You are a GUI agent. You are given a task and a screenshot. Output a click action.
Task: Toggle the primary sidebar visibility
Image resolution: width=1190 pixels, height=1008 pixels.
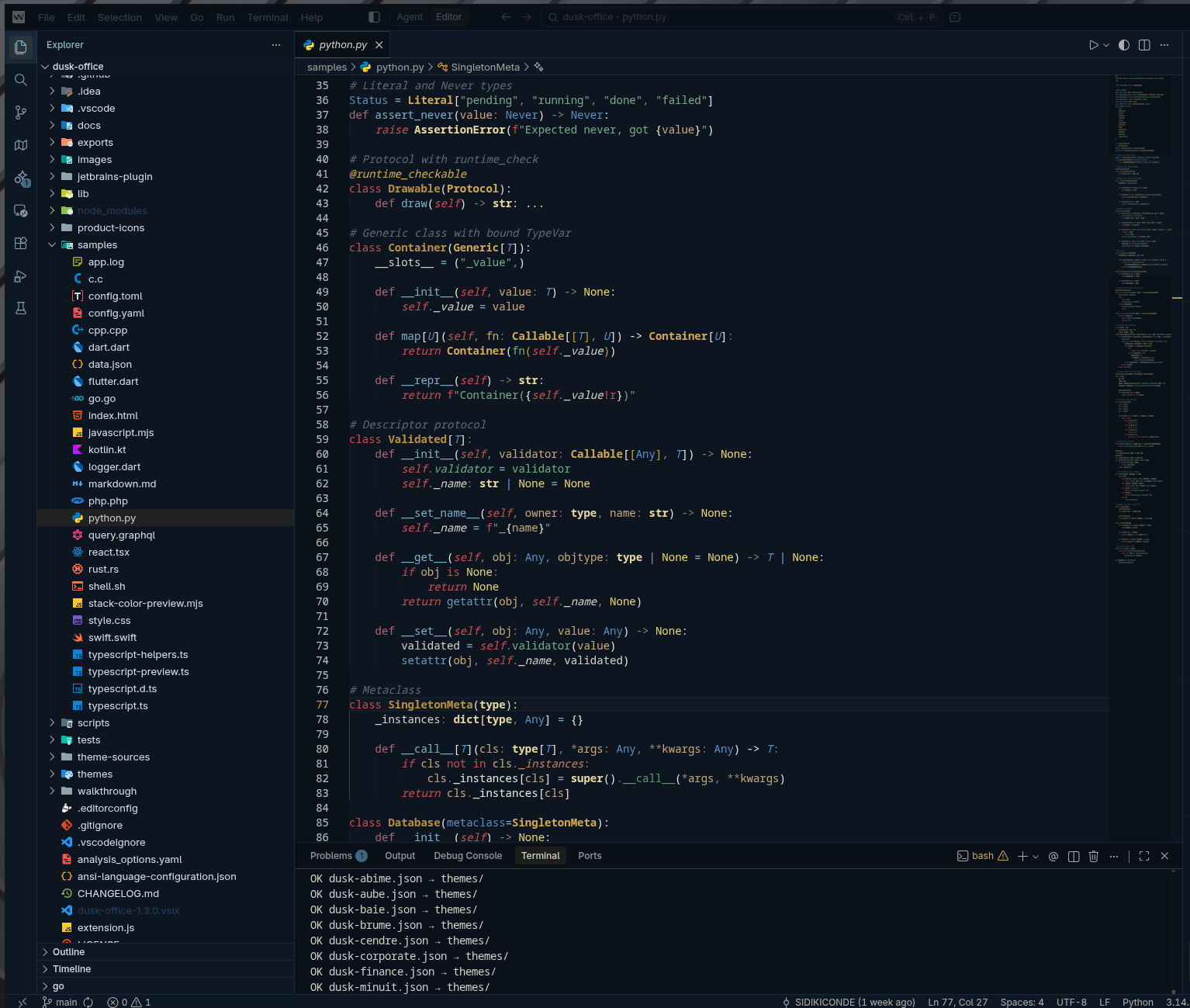pyautogui.click(x=374, y=17)
